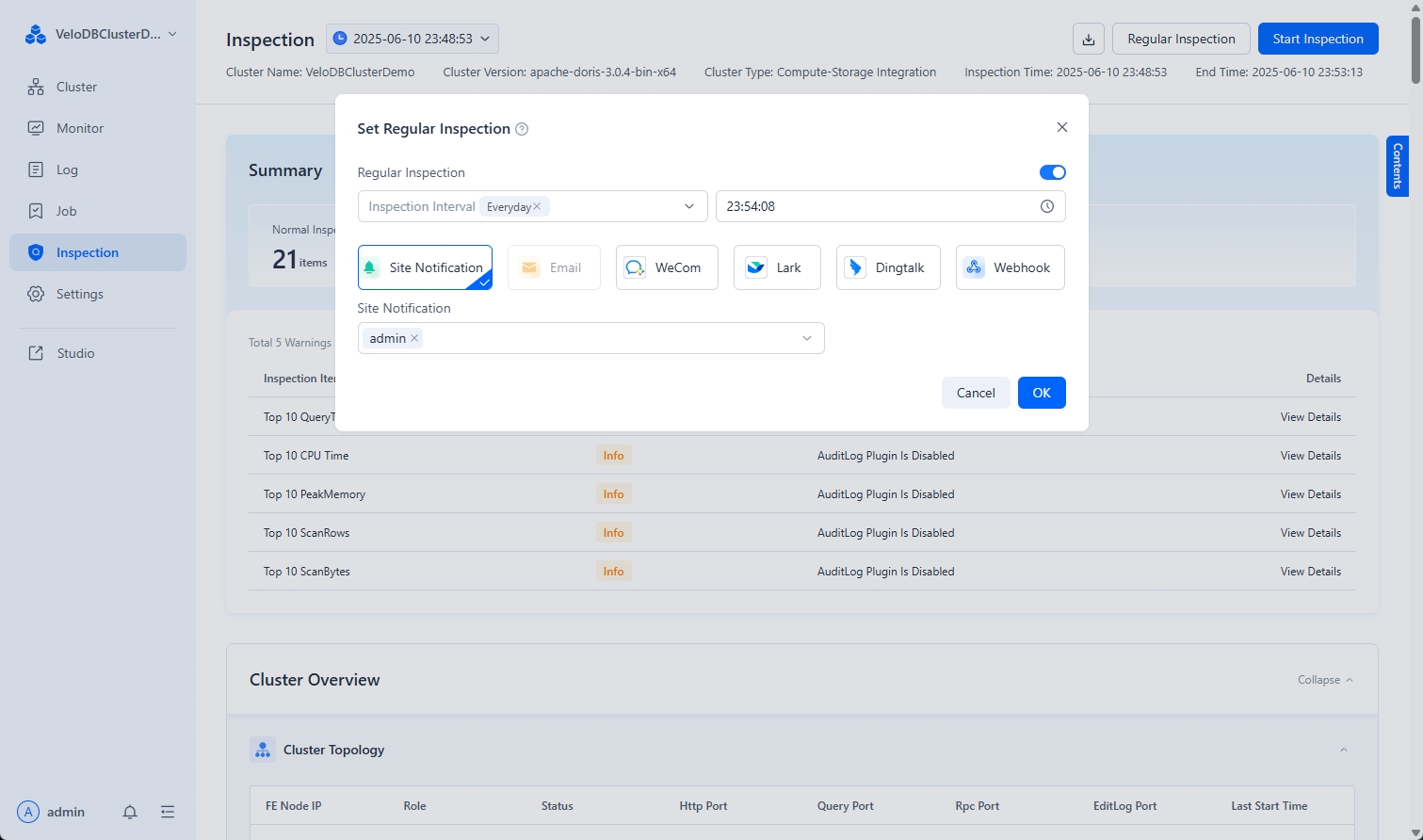Select the Lark notification channel

tap(776, 267)
